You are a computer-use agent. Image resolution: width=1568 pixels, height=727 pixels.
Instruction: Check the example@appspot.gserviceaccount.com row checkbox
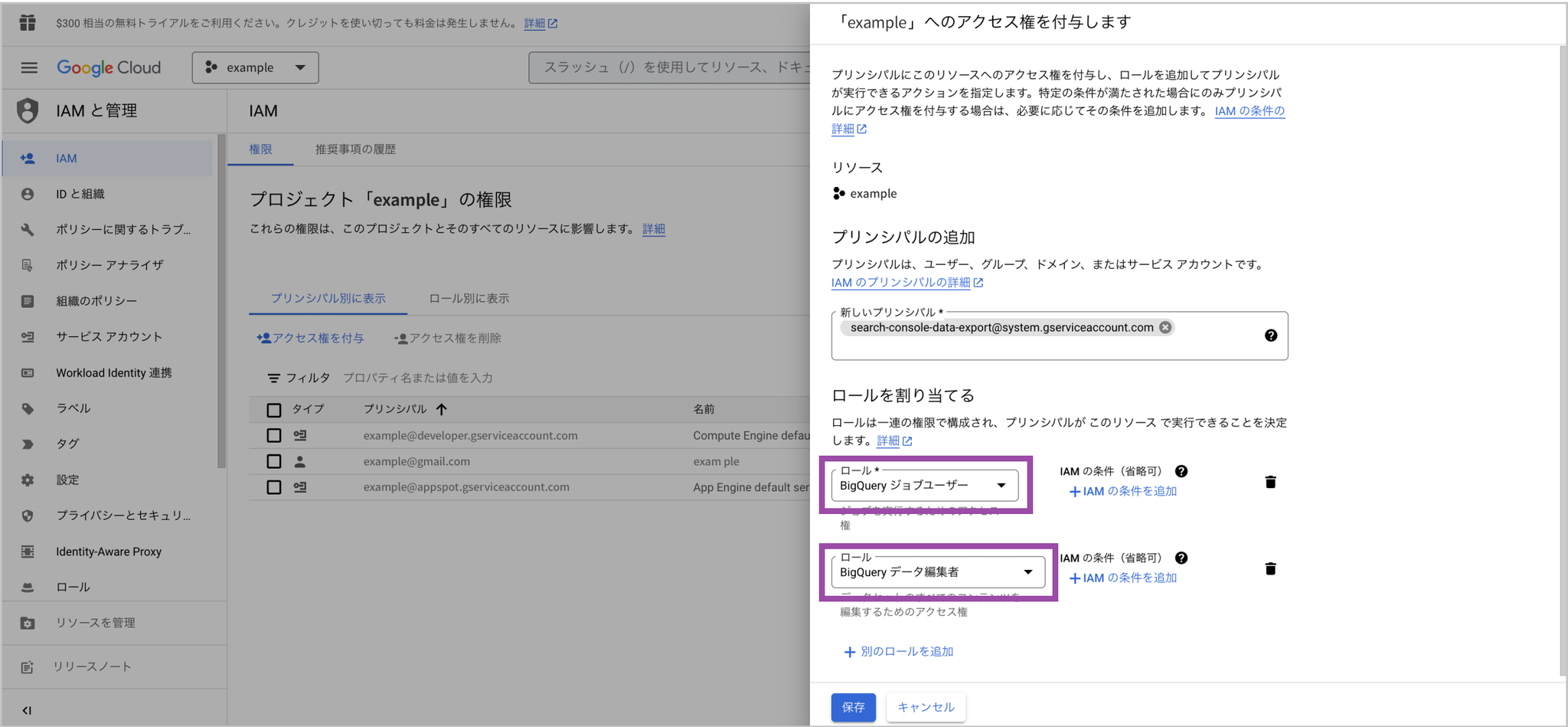(274, 487)
